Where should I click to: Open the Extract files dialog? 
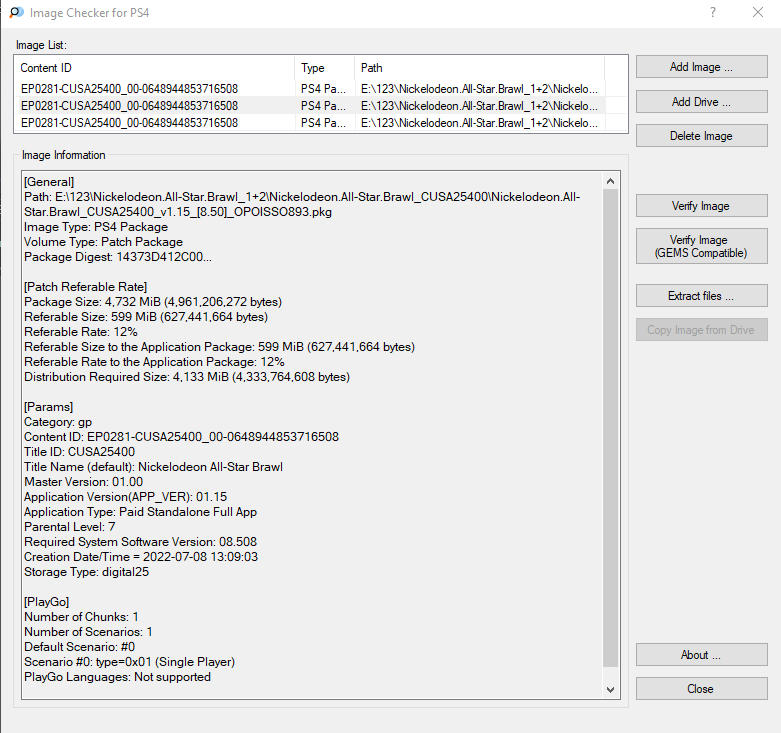701,296
